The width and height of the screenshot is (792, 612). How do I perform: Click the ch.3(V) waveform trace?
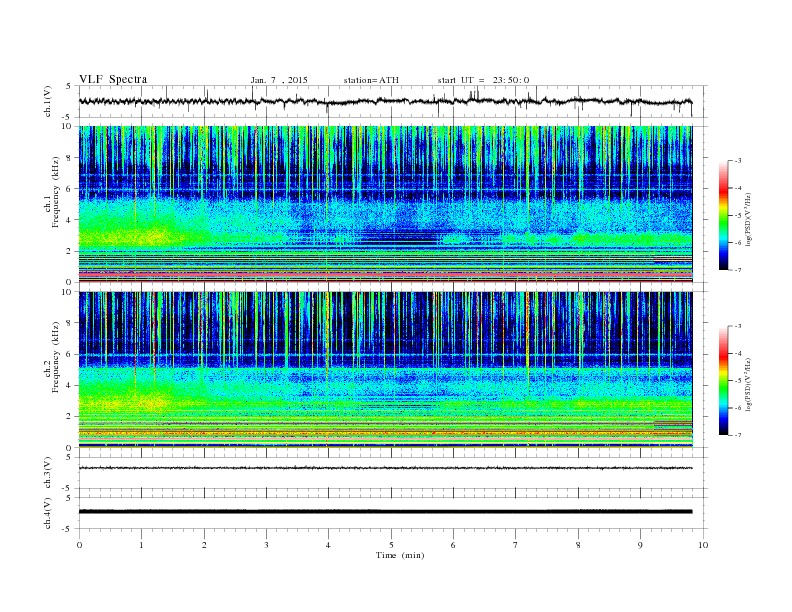385,468
